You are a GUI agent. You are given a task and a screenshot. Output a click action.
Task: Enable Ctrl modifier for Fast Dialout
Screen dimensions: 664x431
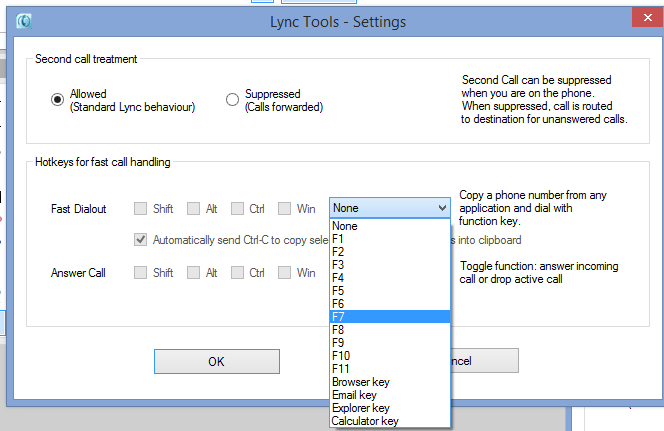238,208
